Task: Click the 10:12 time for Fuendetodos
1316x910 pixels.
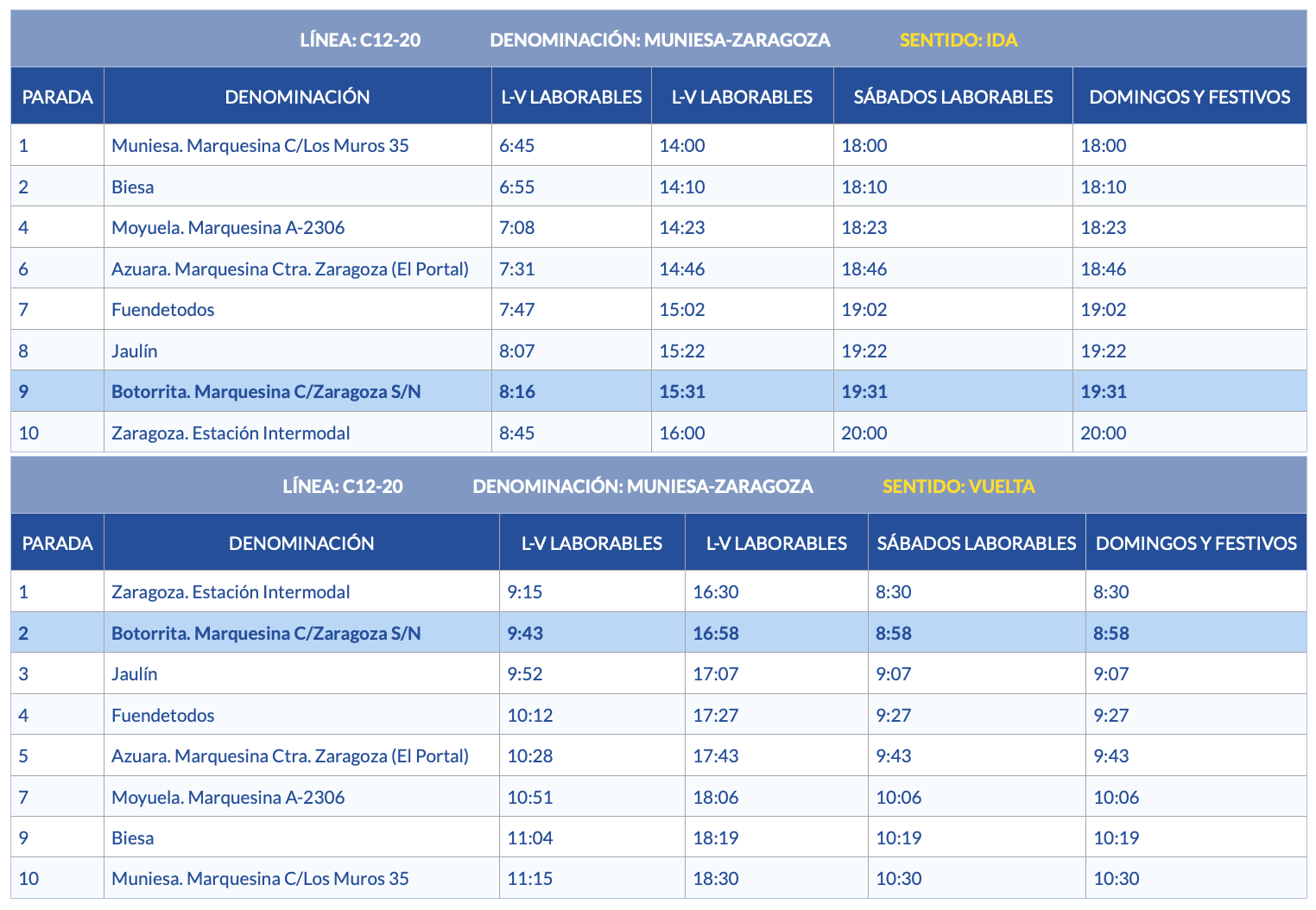Action: [530, 715]
